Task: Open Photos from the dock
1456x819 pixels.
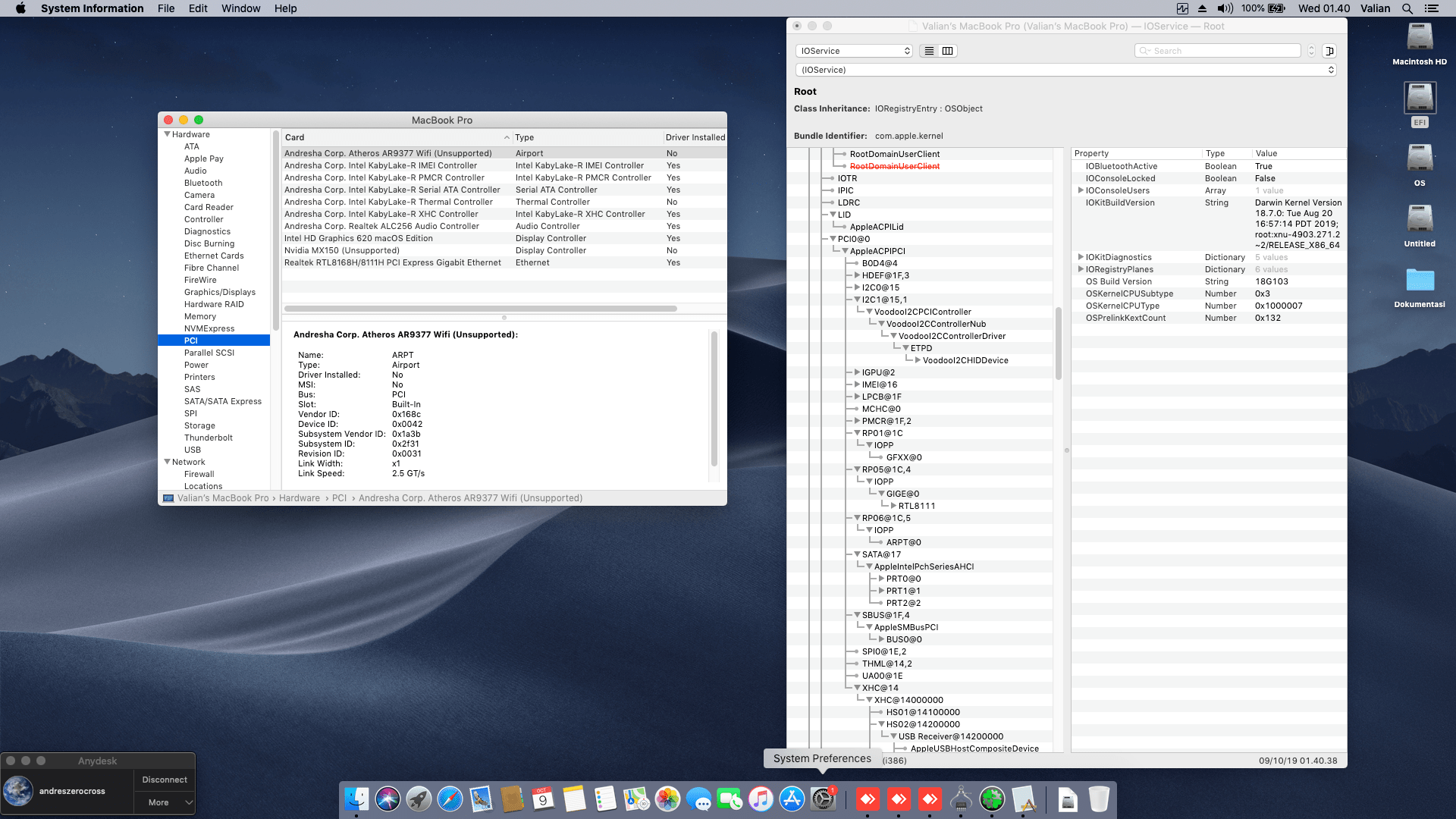Action: click(x=667, y=799)
